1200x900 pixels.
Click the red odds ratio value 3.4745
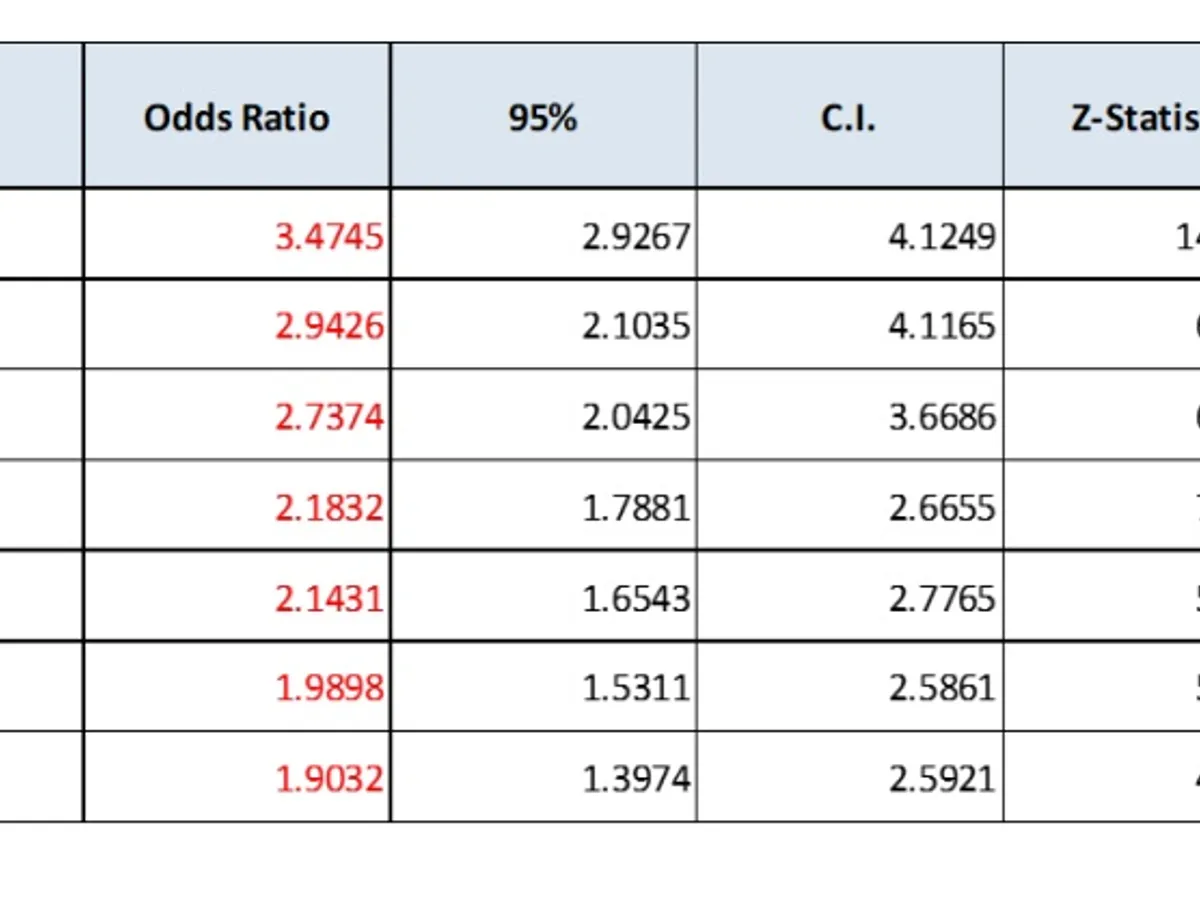point(329,236)
